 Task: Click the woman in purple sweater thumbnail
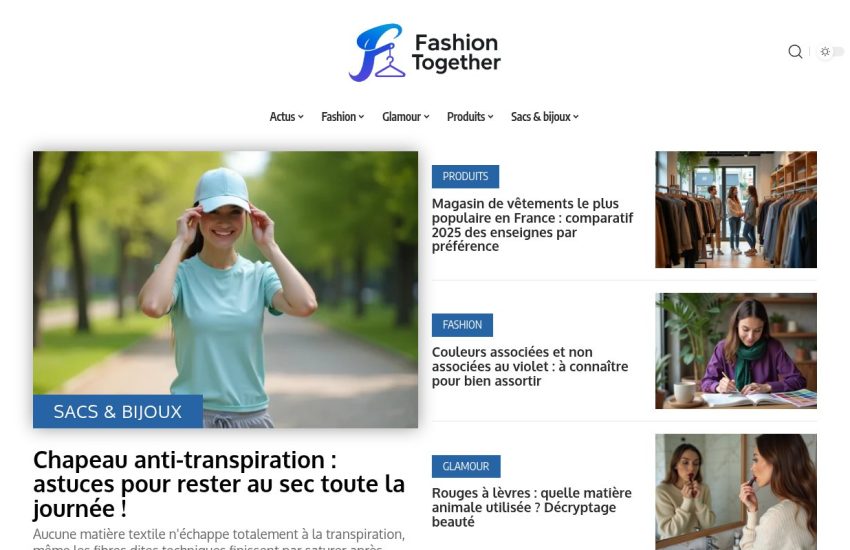click(x=736, y=351)
